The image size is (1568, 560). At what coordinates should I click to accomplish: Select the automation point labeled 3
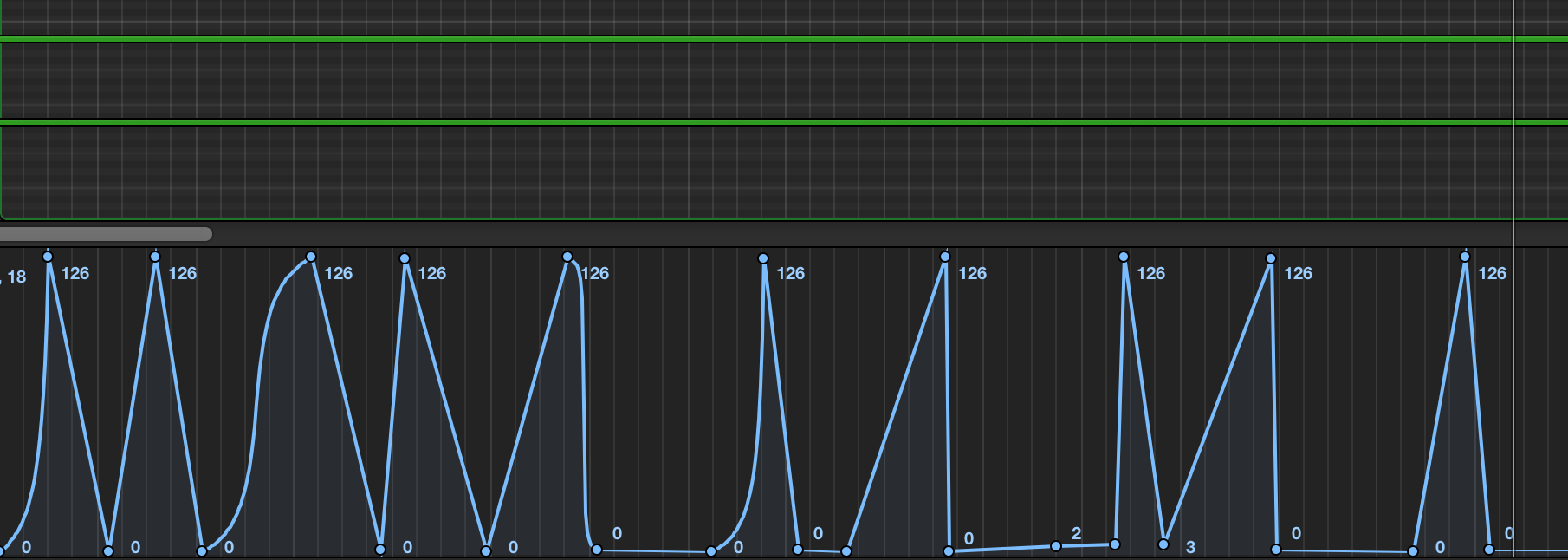[1164, 544]
